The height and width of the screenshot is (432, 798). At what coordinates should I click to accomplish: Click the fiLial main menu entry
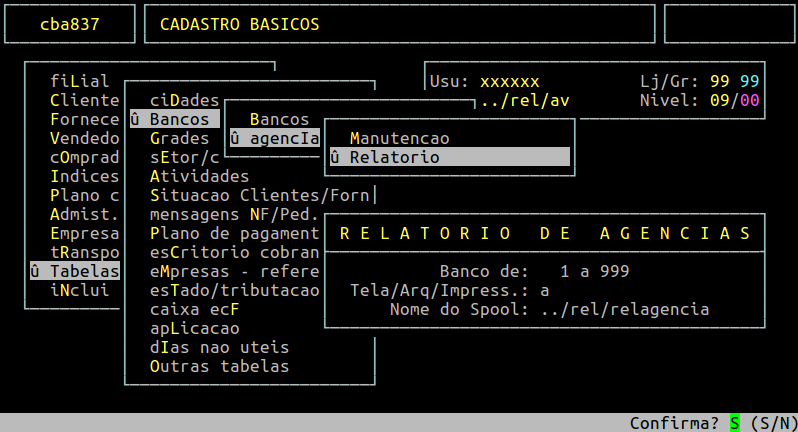pos(79,81)
